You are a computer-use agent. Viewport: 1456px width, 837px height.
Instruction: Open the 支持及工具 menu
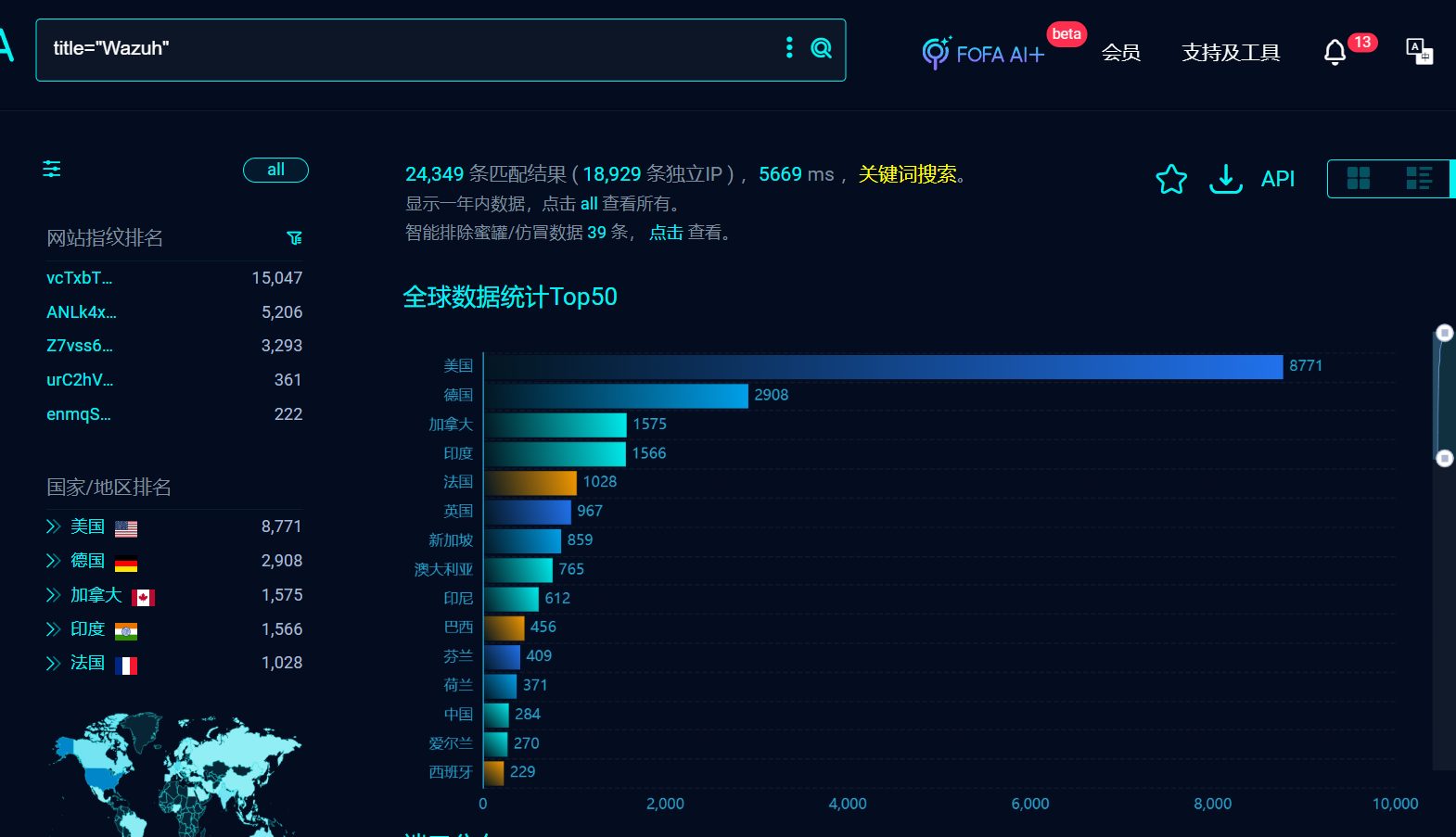pos(1231,53)
